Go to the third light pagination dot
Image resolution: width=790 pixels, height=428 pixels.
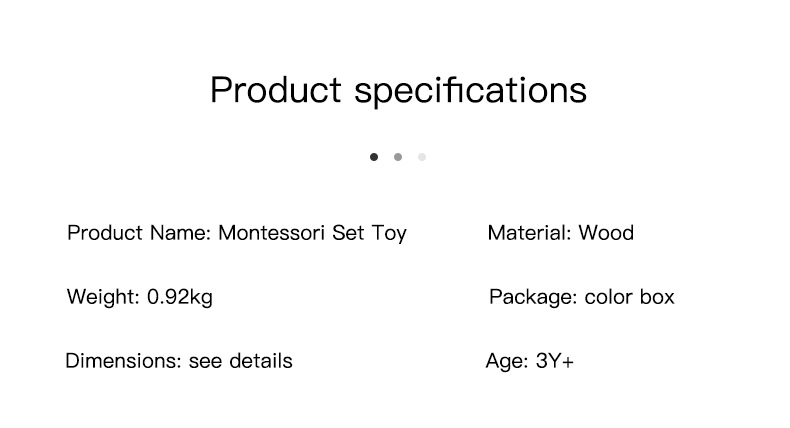coord(422,157)
